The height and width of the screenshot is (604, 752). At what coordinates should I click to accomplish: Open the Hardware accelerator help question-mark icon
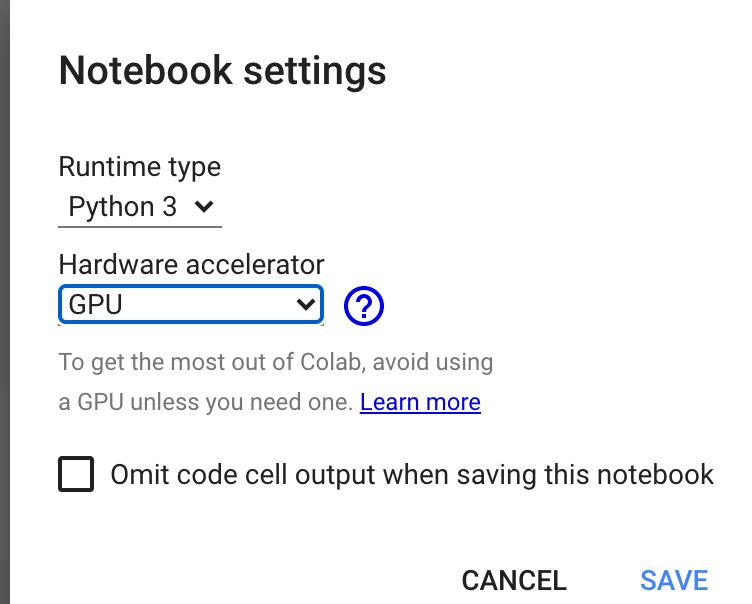[x=364, y=306]
